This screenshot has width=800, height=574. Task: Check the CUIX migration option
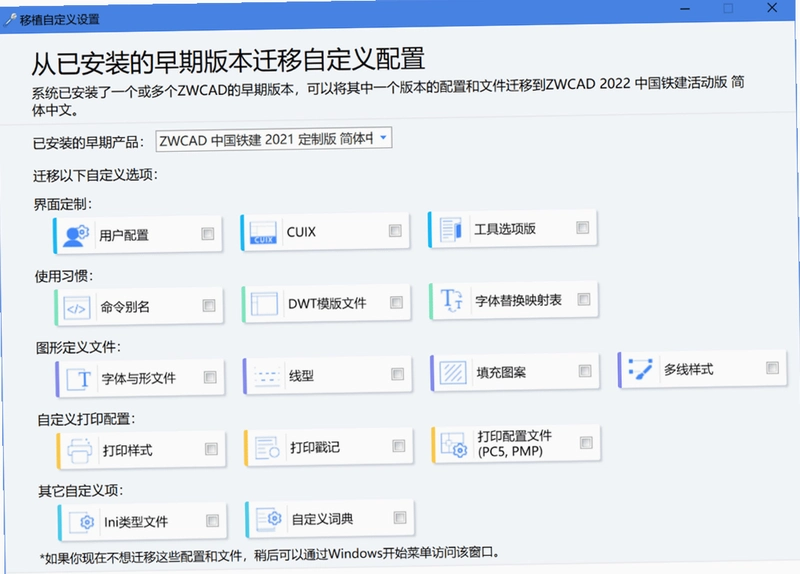tap(395, 231)
